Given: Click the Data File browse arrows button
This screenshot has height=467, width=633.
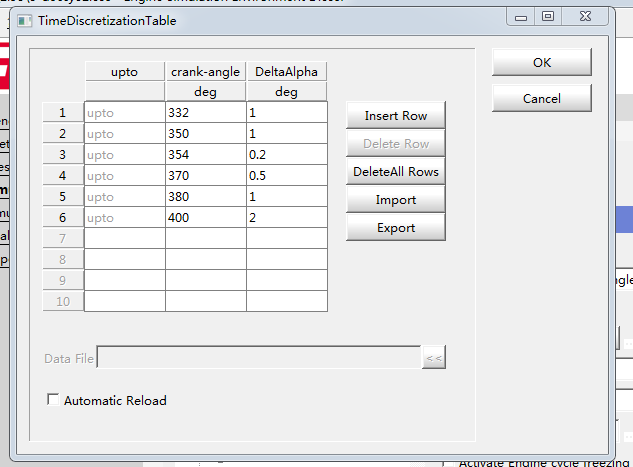Looking at the screenshot, I should tap(433, 358).
